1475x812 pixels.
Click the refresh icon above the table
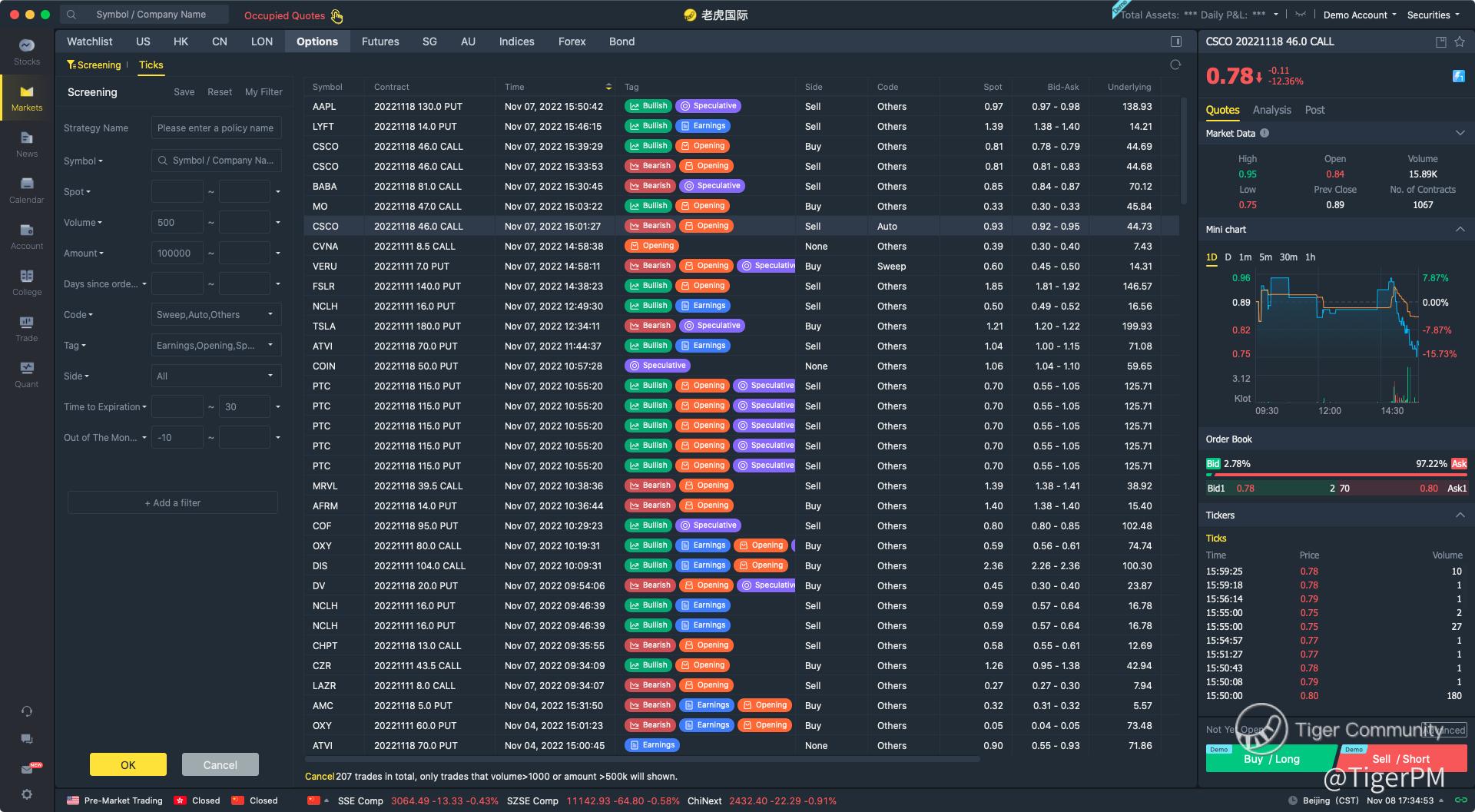[x=1175, y=65]
